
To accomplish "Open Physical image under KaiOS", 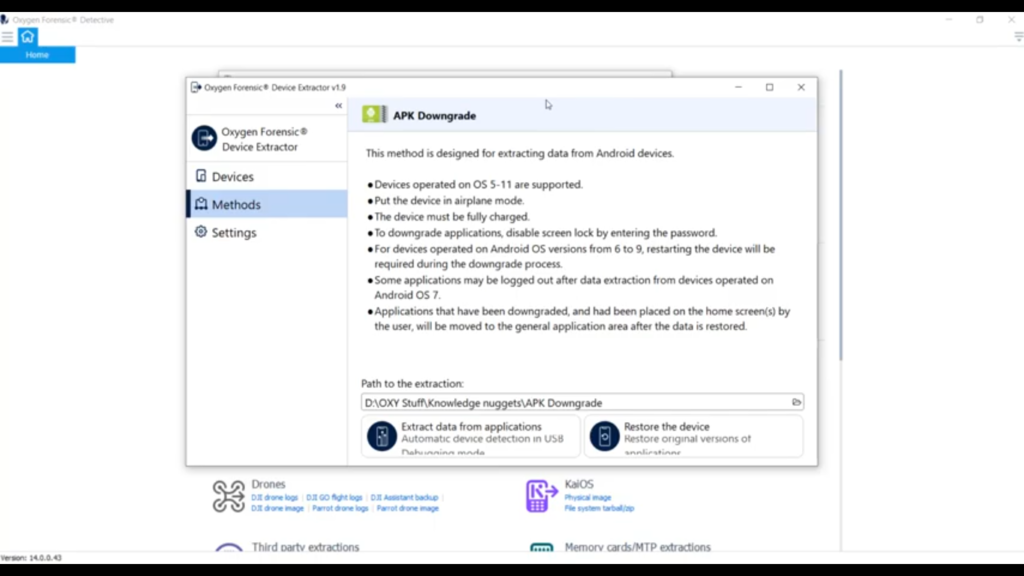I will (x=588, y=497).
